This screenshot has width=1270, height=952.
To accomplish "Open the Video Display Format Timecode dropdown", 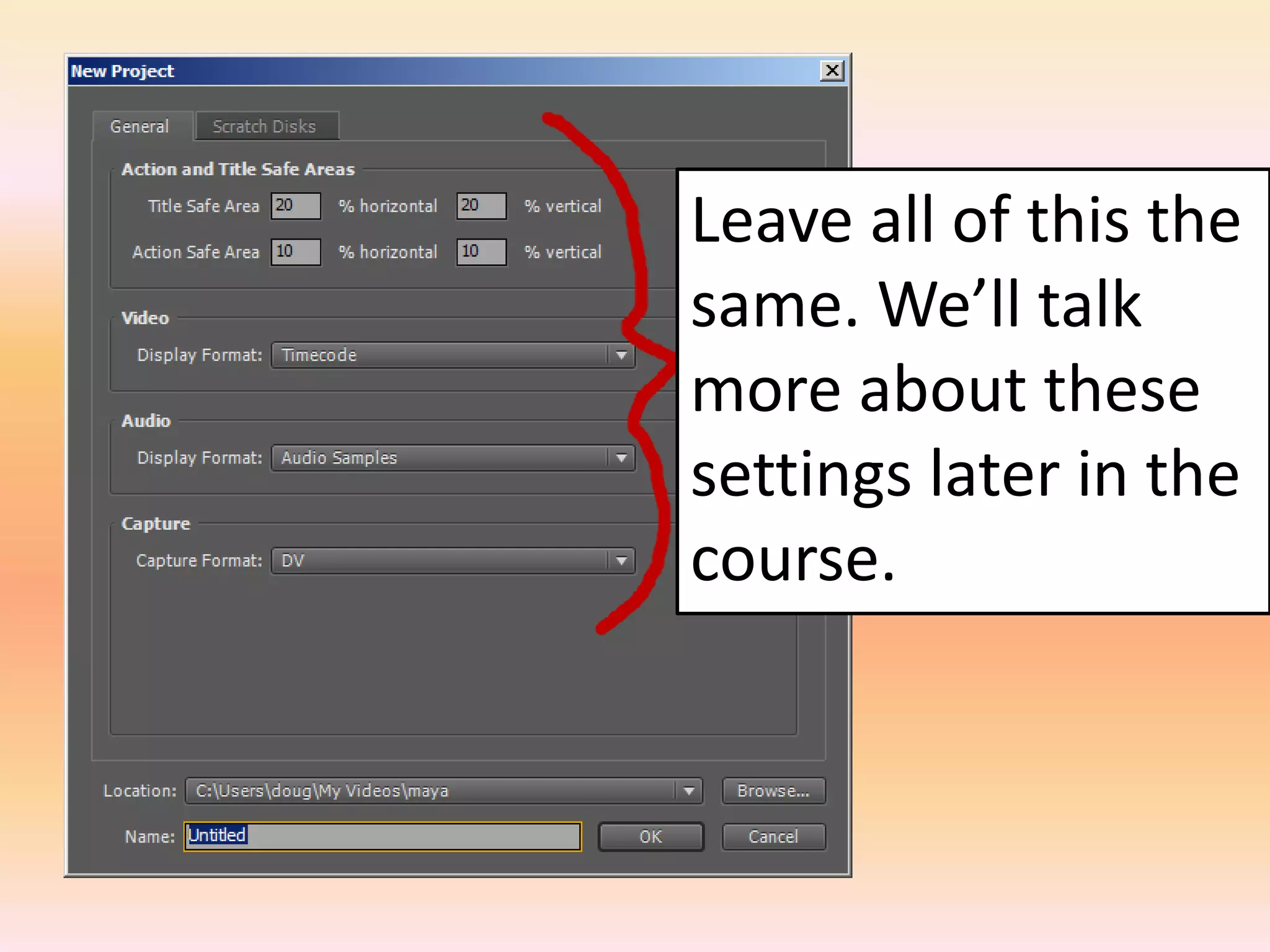I will point(453,355).
